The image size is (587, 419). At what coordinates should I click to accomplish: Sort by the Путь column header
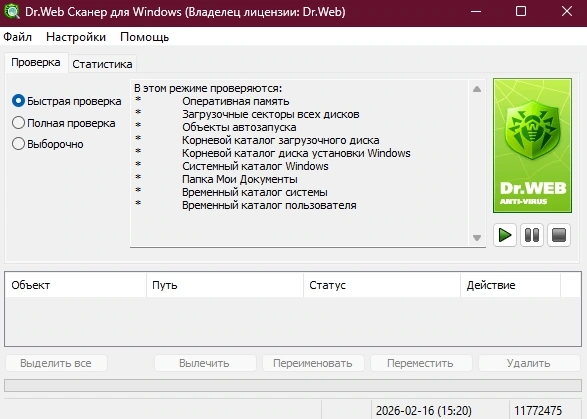pyautogui.click(x=225, y=285)
